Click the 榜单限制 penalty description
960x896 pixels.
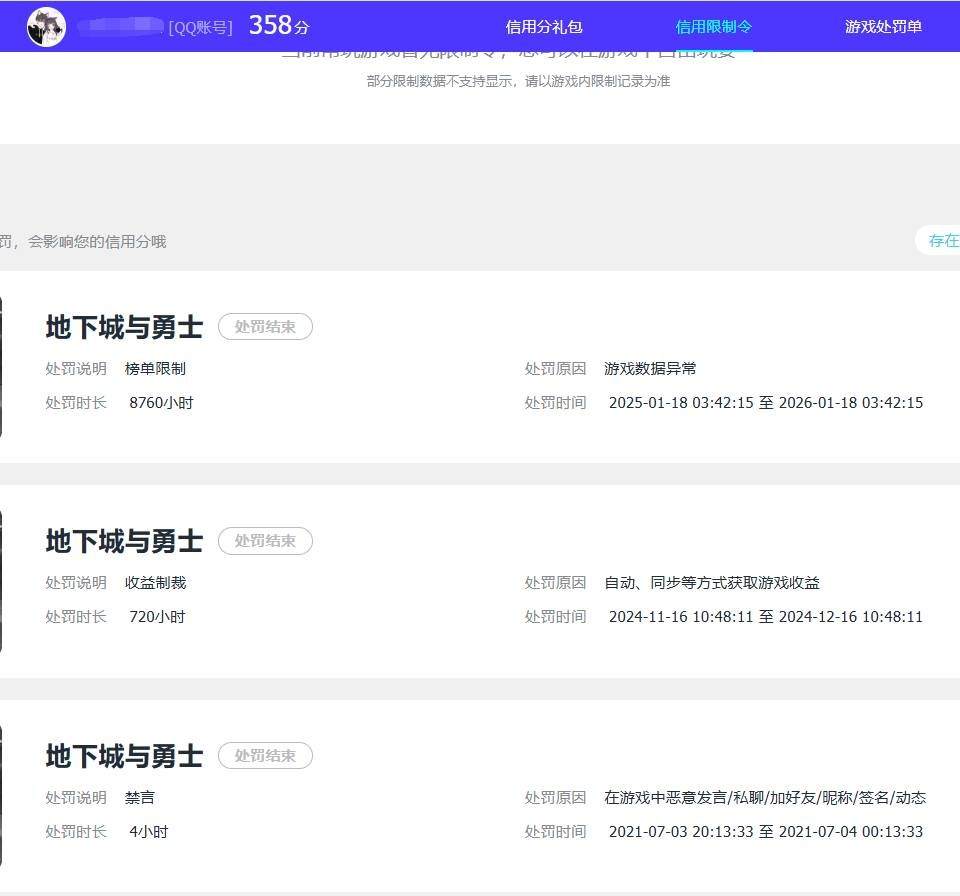tap(155, 369)
